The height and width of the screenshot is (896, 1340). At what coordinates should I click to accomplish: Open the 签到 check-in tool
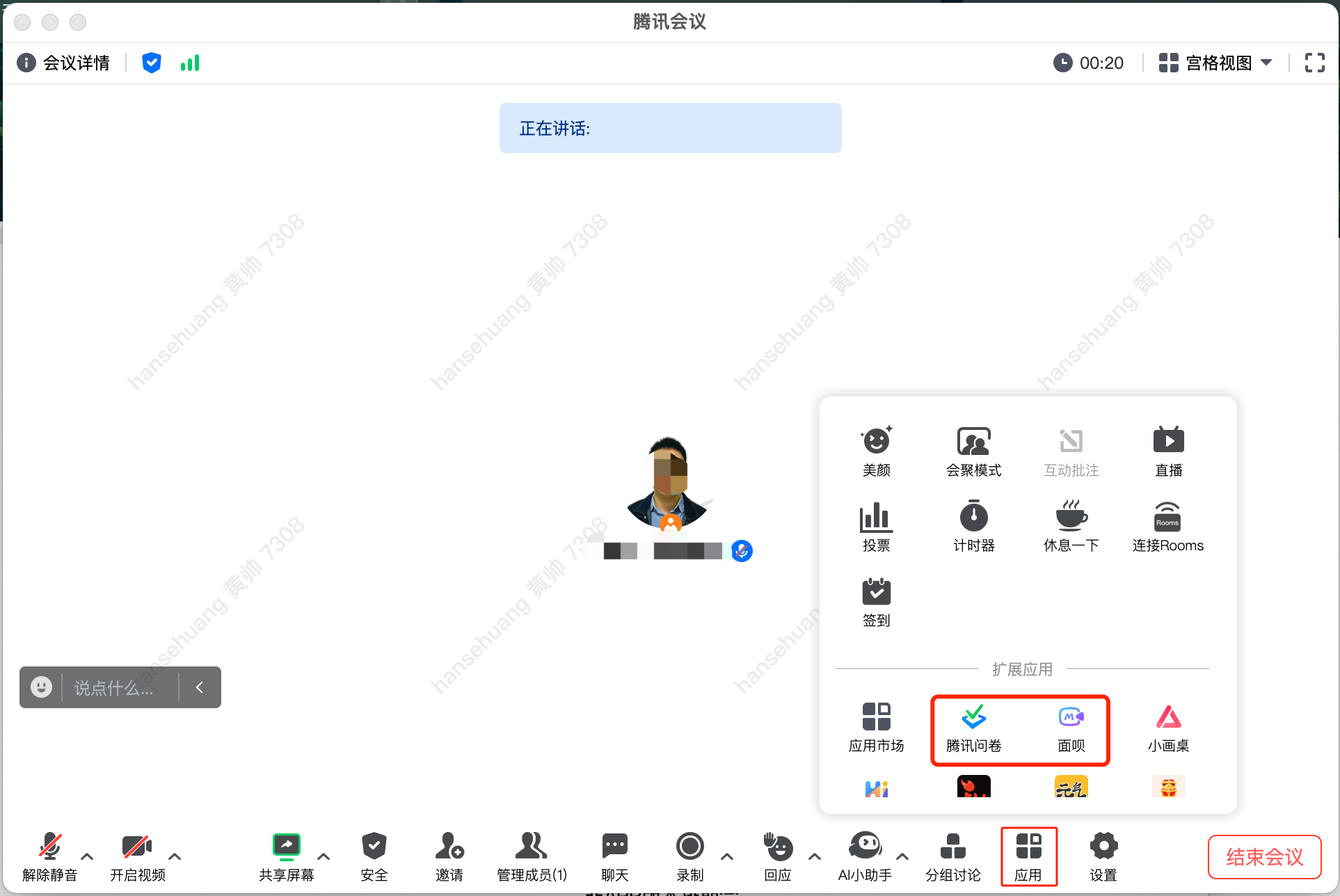[x=876, y=602]
